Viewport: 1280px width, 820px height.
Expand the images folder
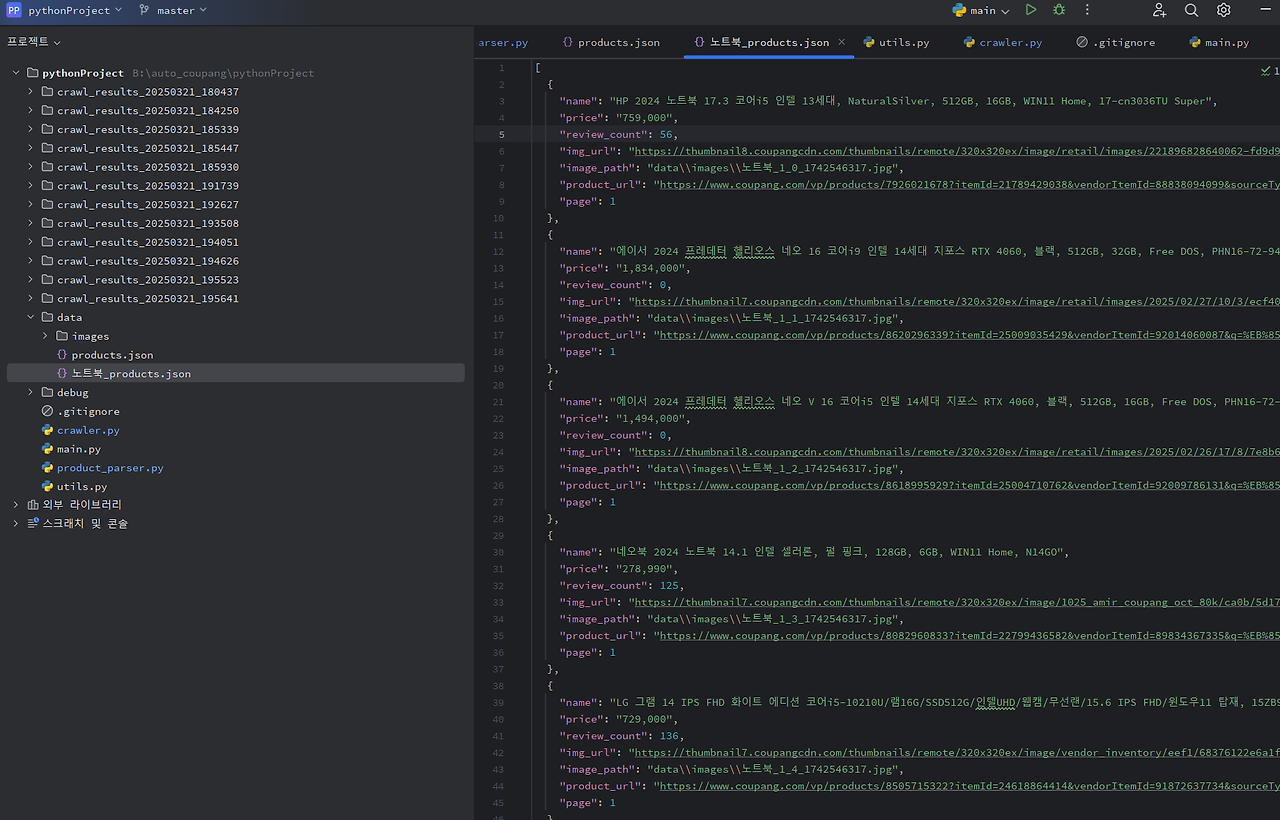45,336
